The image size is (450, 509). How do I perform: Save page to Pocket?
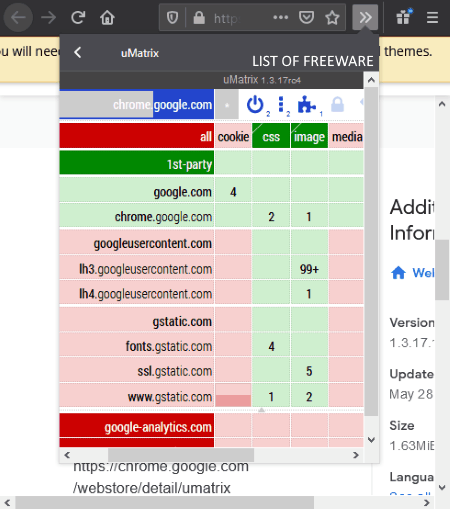306,17
